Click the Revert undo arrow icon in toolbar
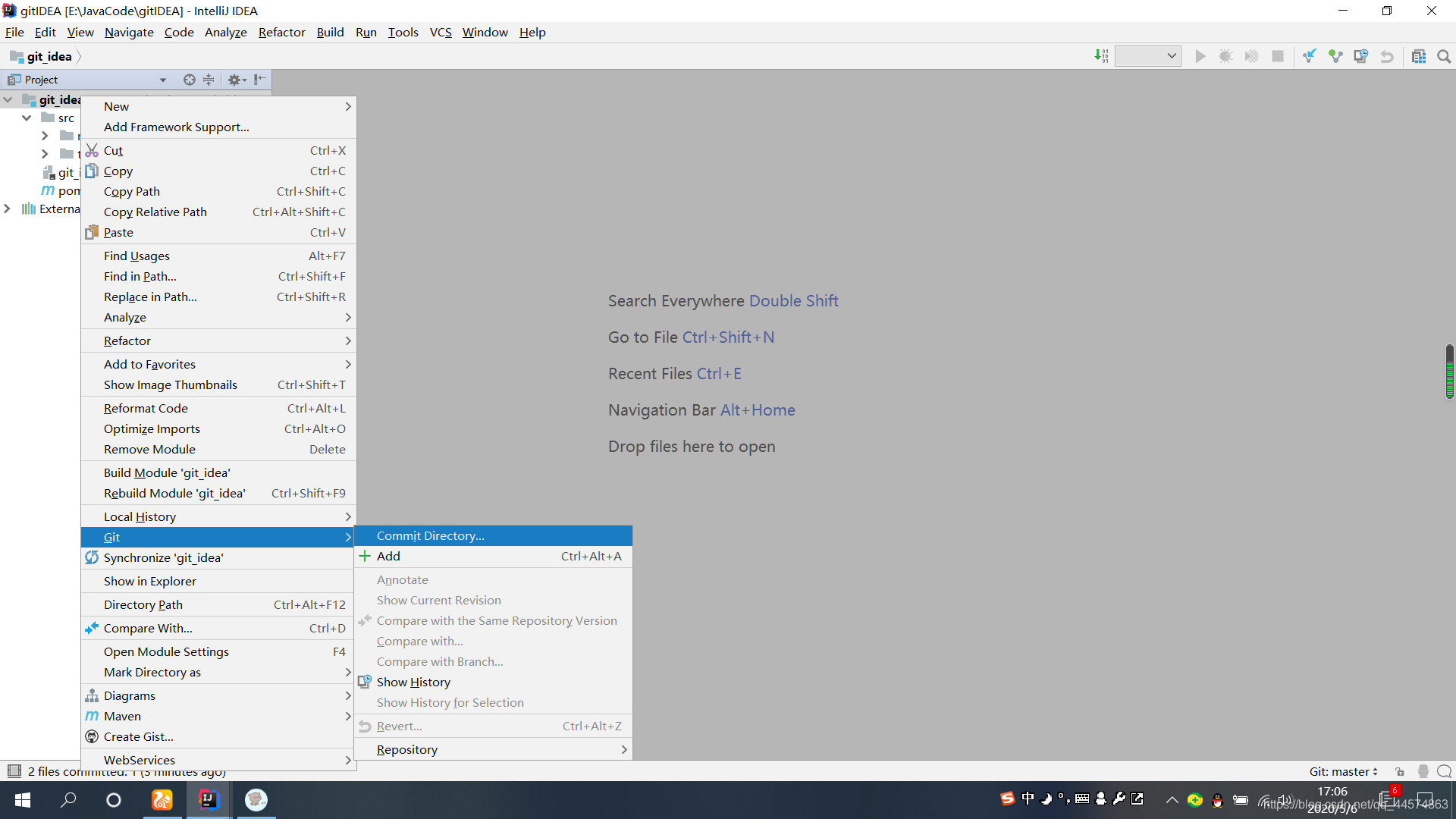 [x=1387, y=56]
